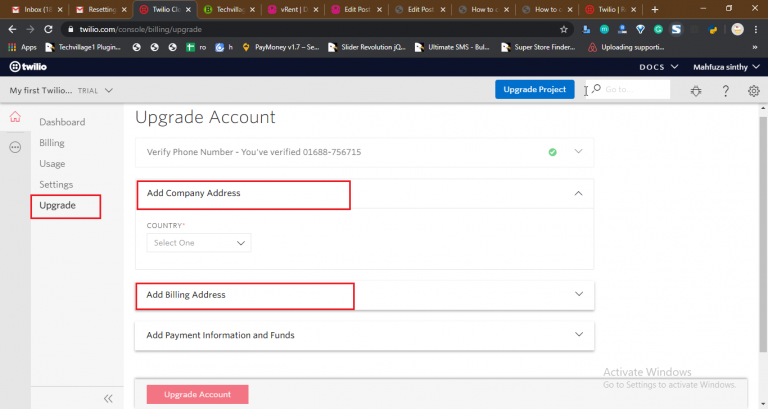Reload the page in browser
Image resolution: width=768 pixels, height=409 pixels.
tap(50, 30)
